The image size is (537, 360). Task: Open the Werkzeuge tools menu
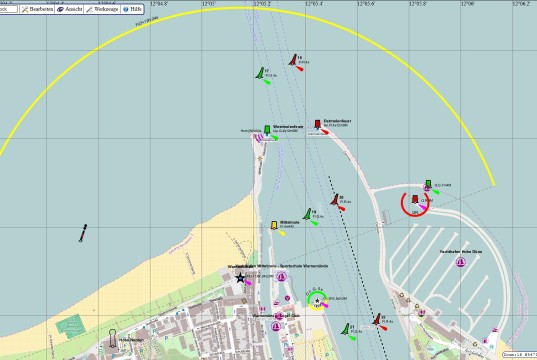click(x=102, y=9)
